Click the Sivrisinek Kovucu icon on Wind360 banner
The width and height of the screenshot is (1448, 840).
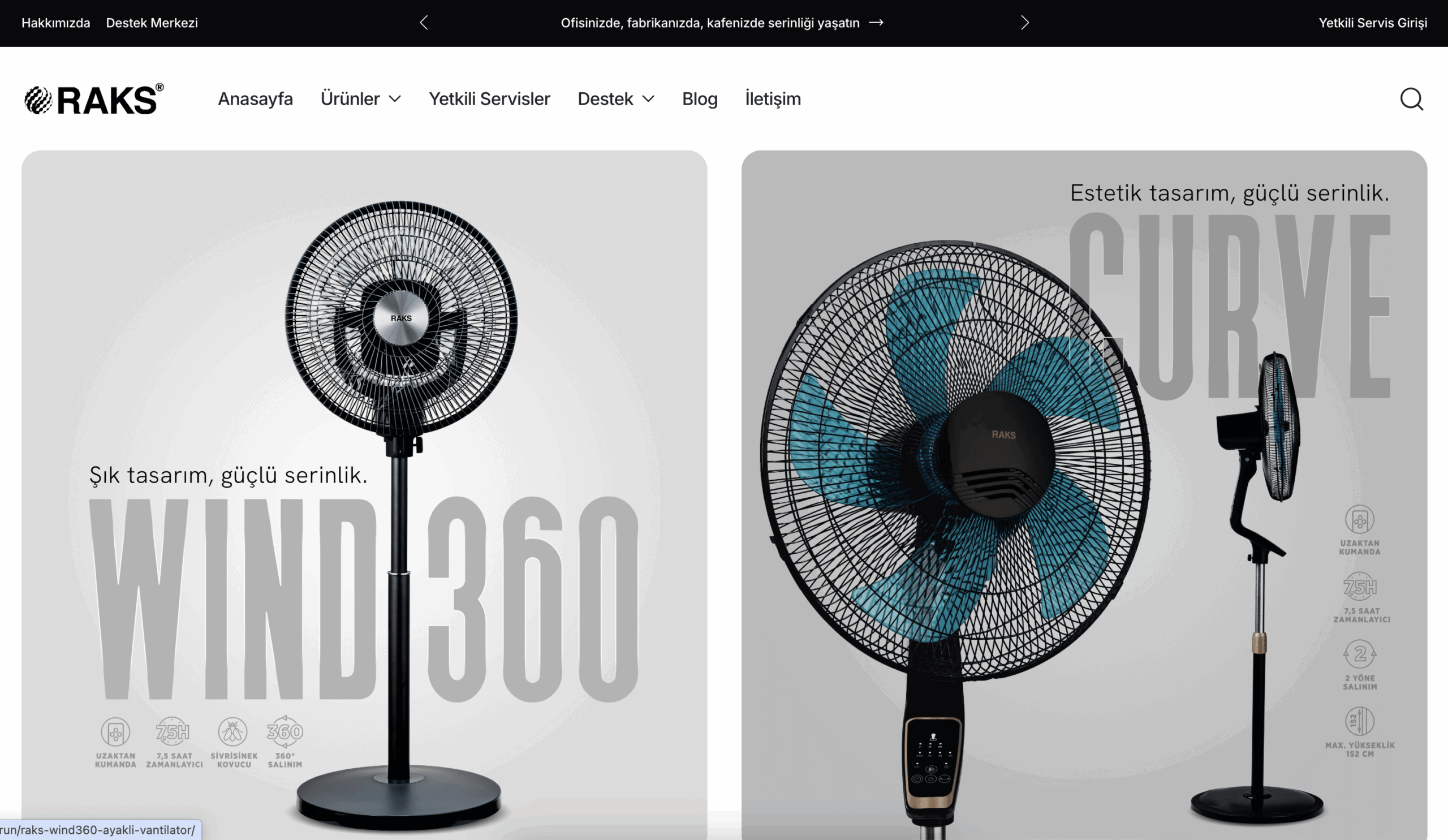coord(232,732)
